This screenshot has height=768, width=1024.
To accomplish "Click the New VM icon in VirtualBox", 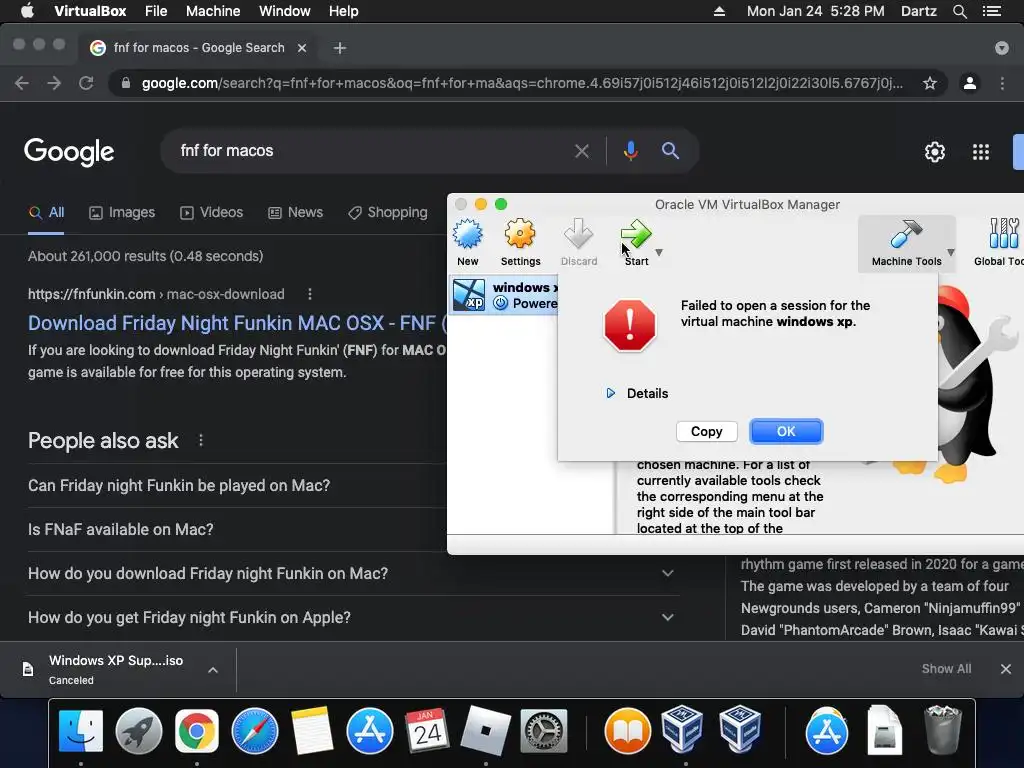I will point(468,234).
